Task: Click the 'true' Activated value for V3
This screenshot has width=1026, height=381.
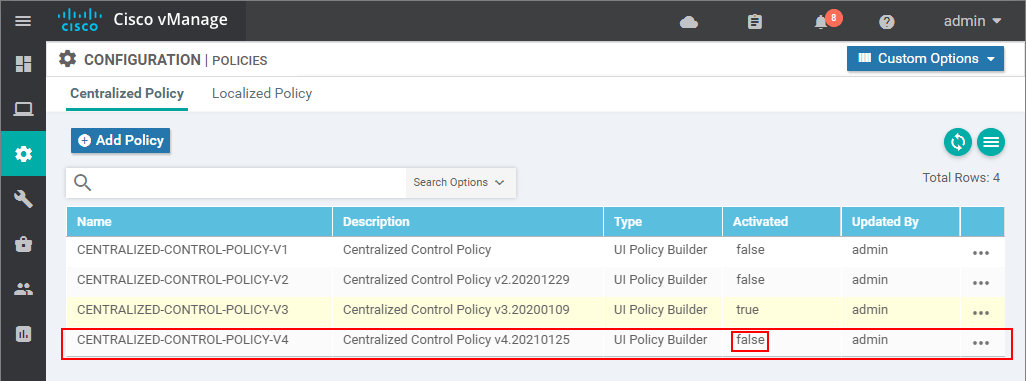Action: tap(747, 310)
